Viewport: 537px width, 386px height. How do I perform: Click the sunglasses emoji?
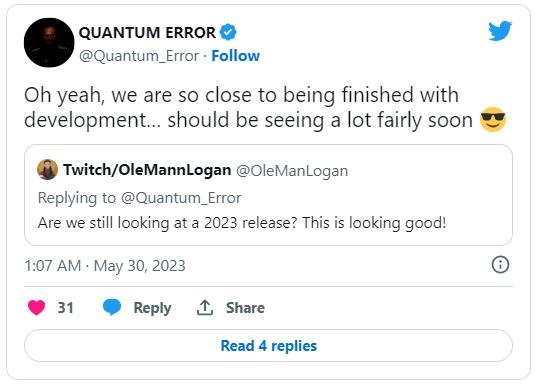pyautogui.click(x=493, y=120)
